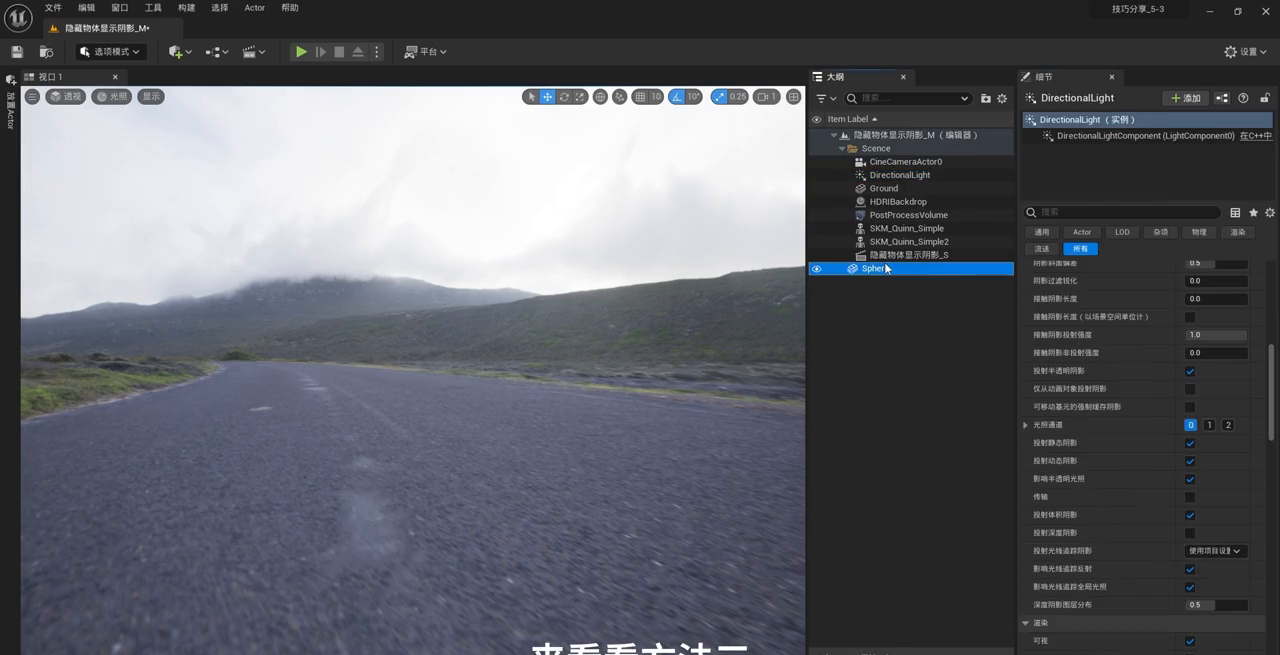
Task: Toggle scale snapping icon showing 0.25
Action: [x=719, y=97]
